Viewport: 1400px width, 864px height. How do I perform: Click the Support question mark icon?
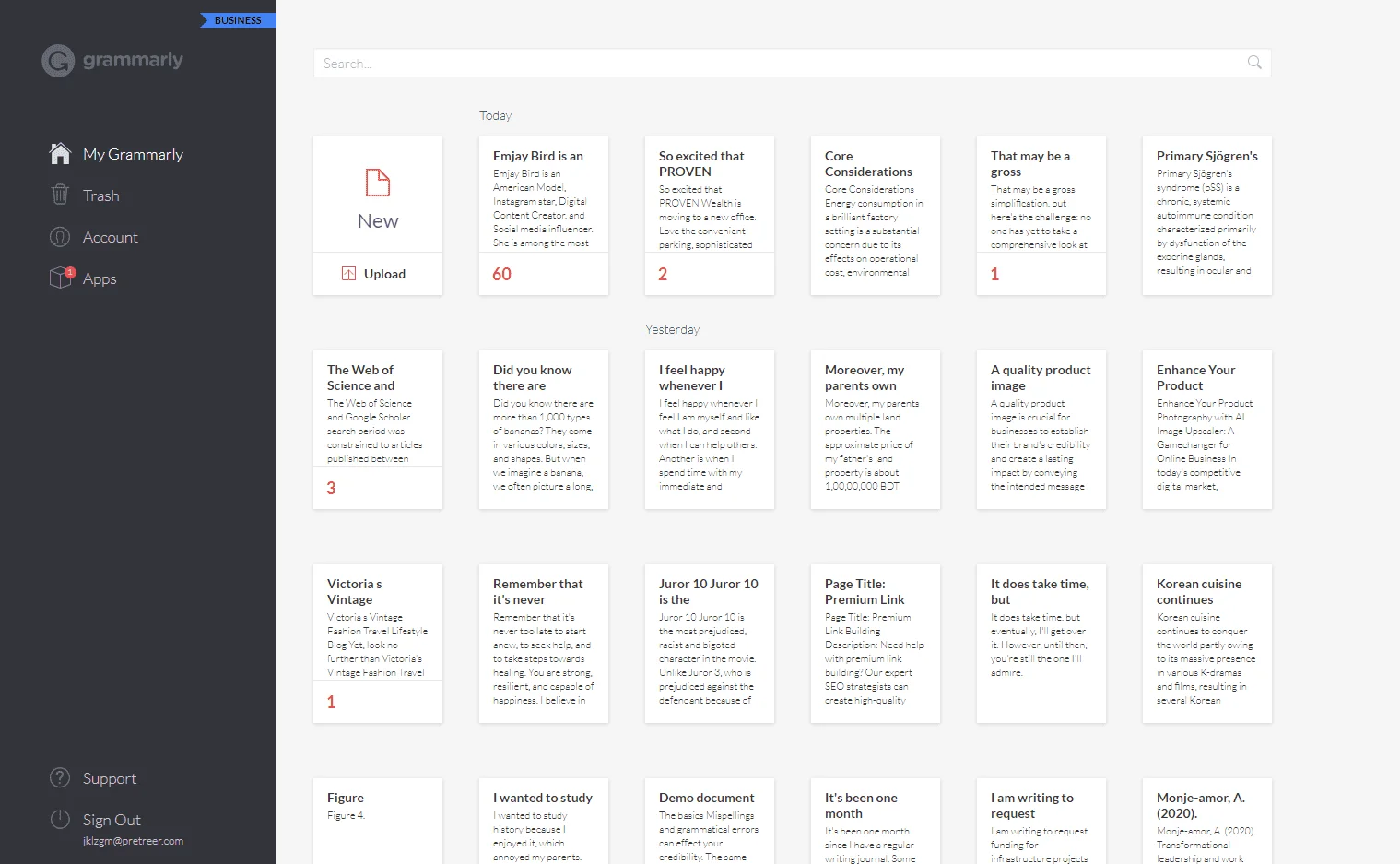(x=60, y=777)
